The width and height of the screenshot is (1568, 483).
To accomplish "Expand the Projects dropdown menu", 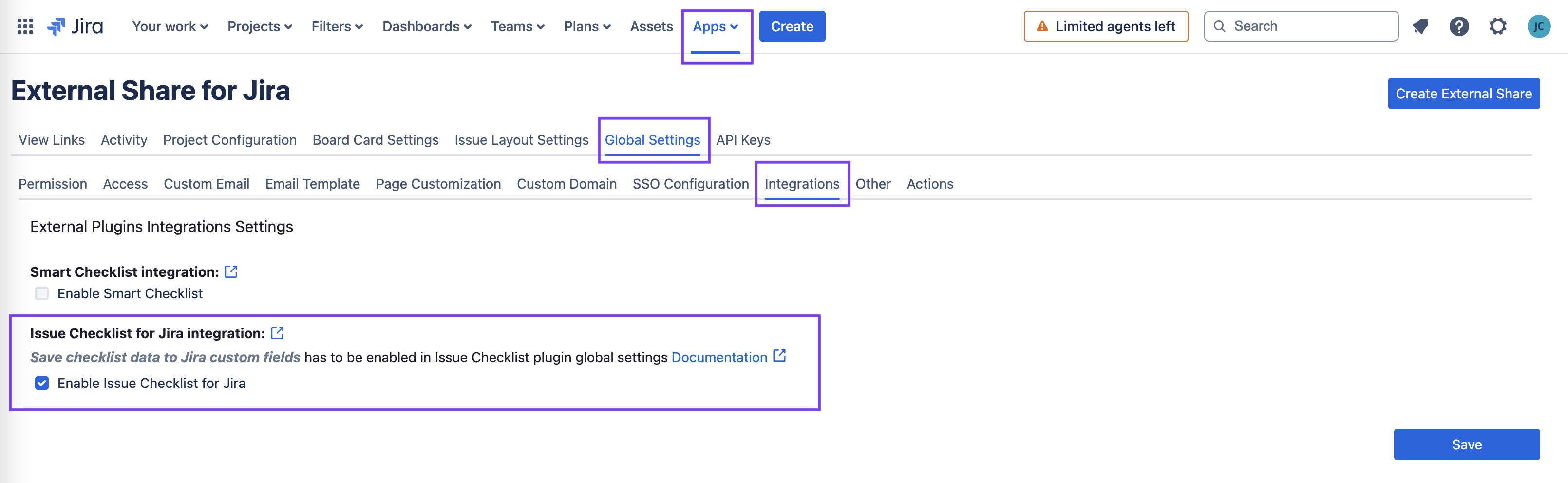I will [259, 26].
